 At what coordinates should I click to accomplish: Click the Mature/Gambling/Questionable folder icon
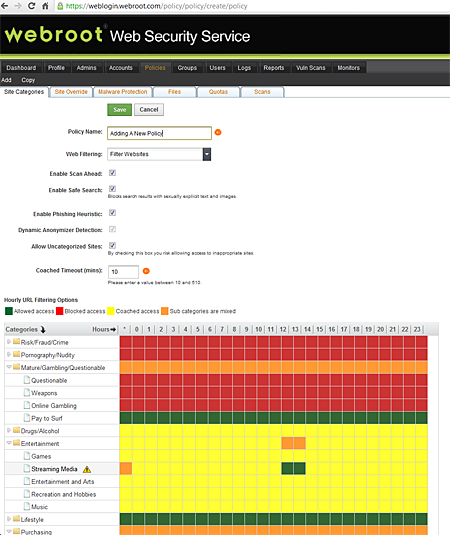pyautogui.click(x=16, y=367)
